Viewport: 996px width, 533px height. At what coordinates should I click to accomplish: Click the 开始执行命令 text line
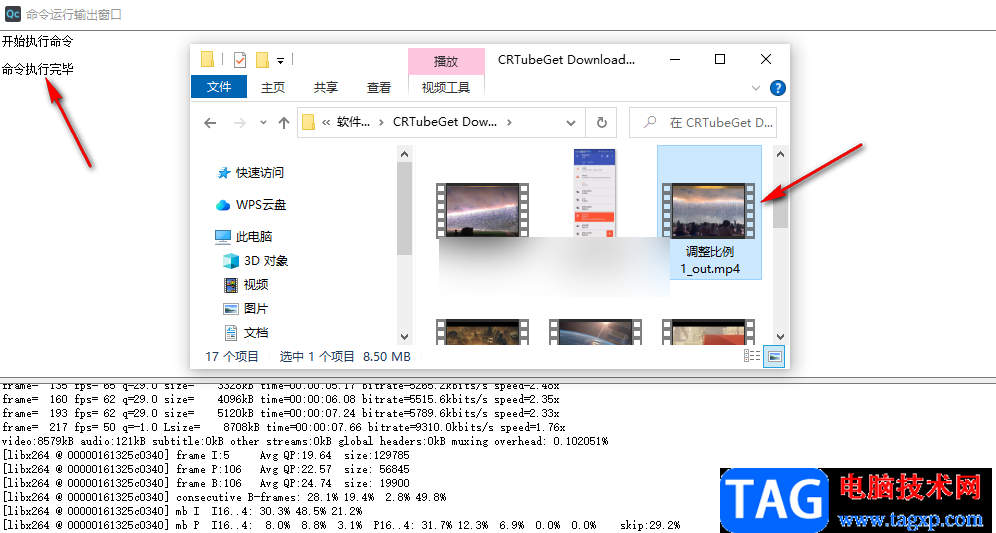pyautogui.click(x=37, y=41)
